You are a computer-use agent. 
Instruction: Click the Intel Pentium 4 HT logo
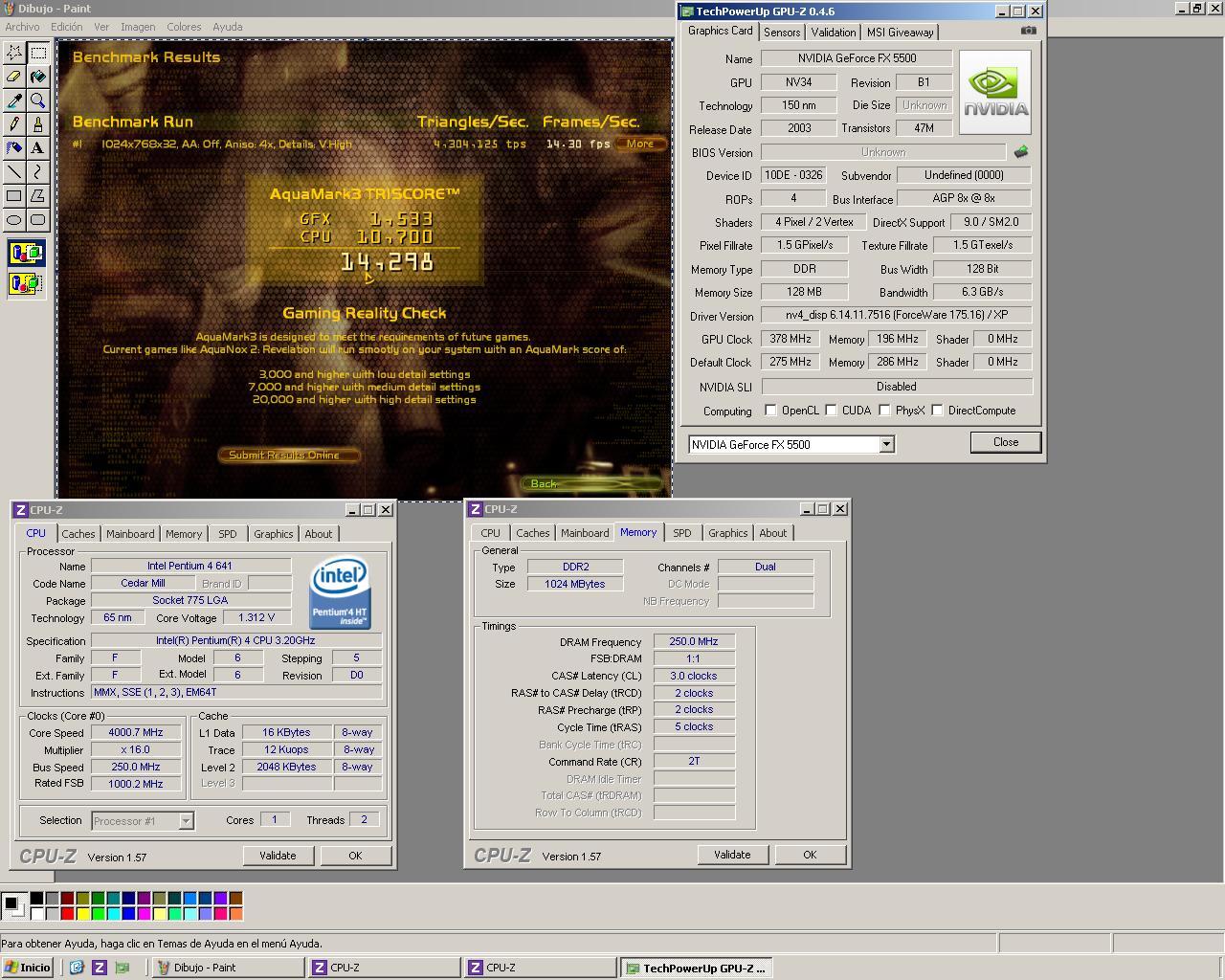click(x=340, y=594)
